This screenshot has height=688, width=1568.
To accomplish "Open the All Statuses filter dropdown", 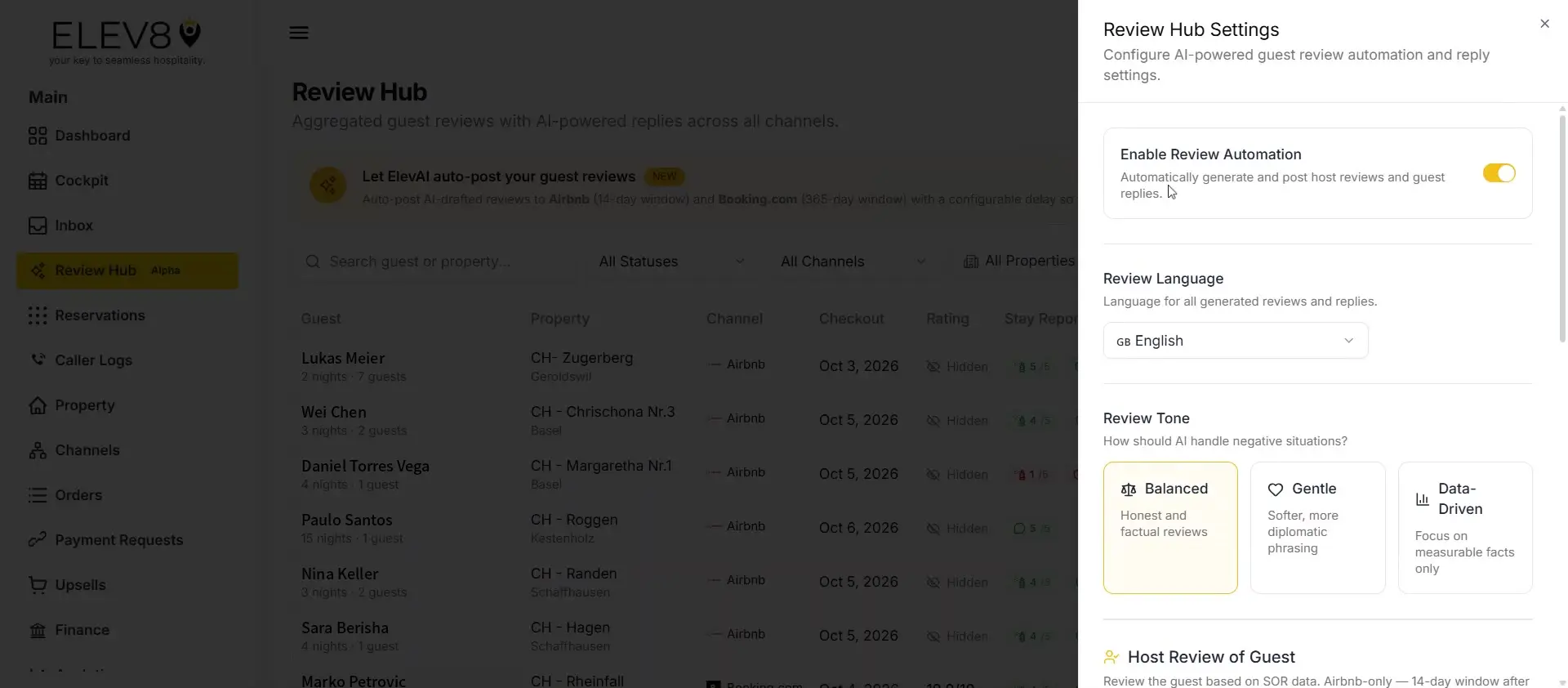I will tap(672, 261).
